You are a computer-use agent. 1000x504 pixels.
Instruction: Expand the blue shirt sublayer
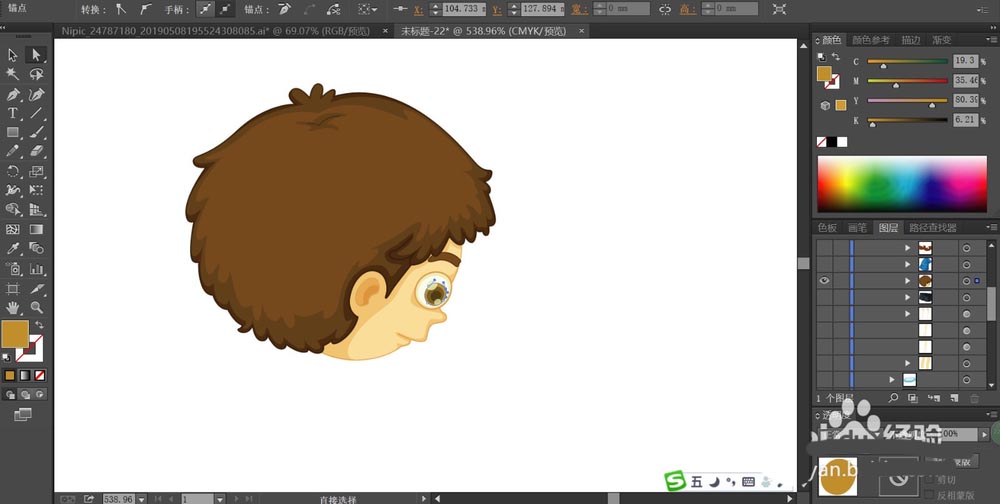908,264
